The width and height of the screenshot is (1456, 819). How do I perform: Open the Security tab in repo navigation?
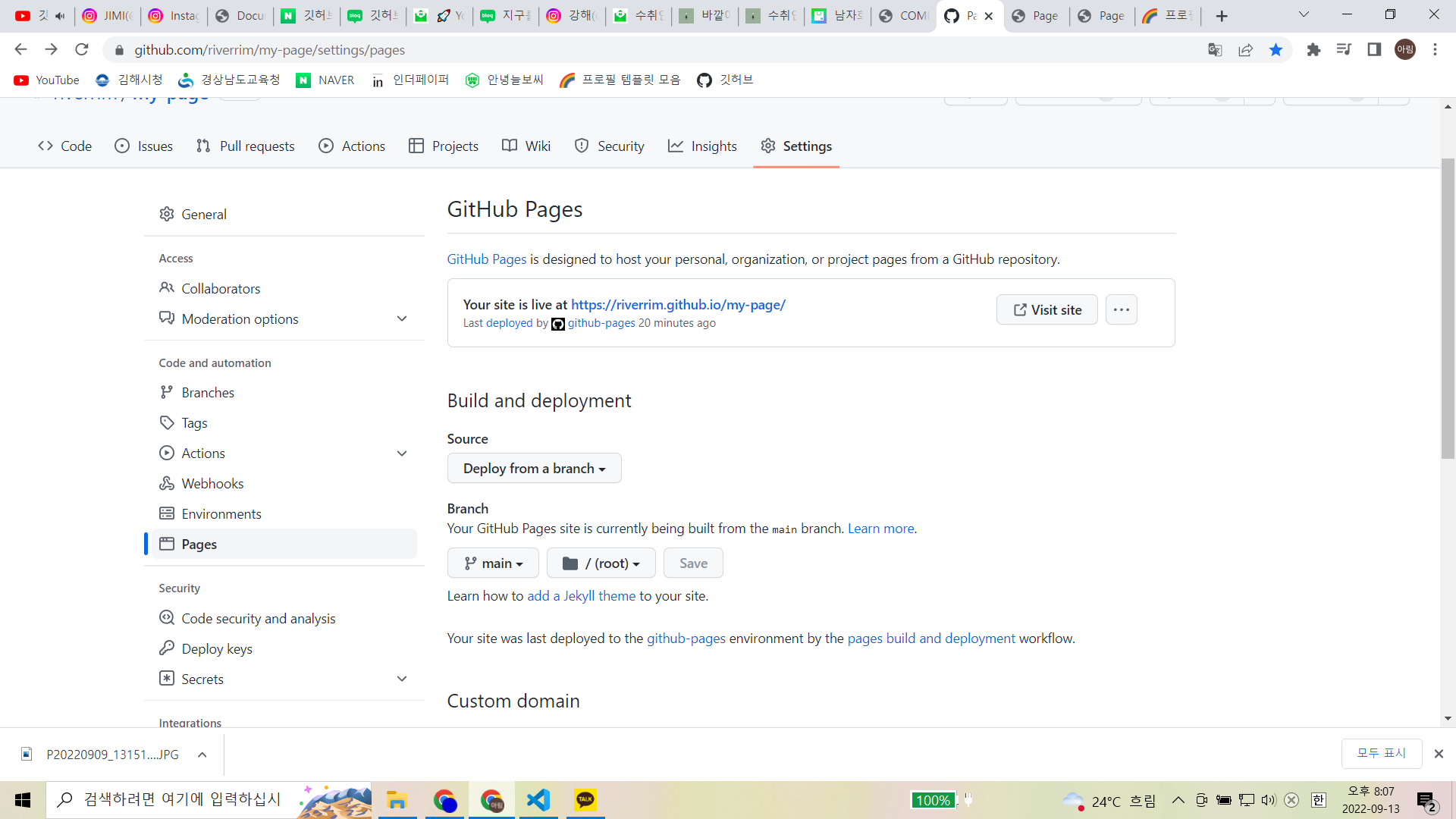click(610, 146)
